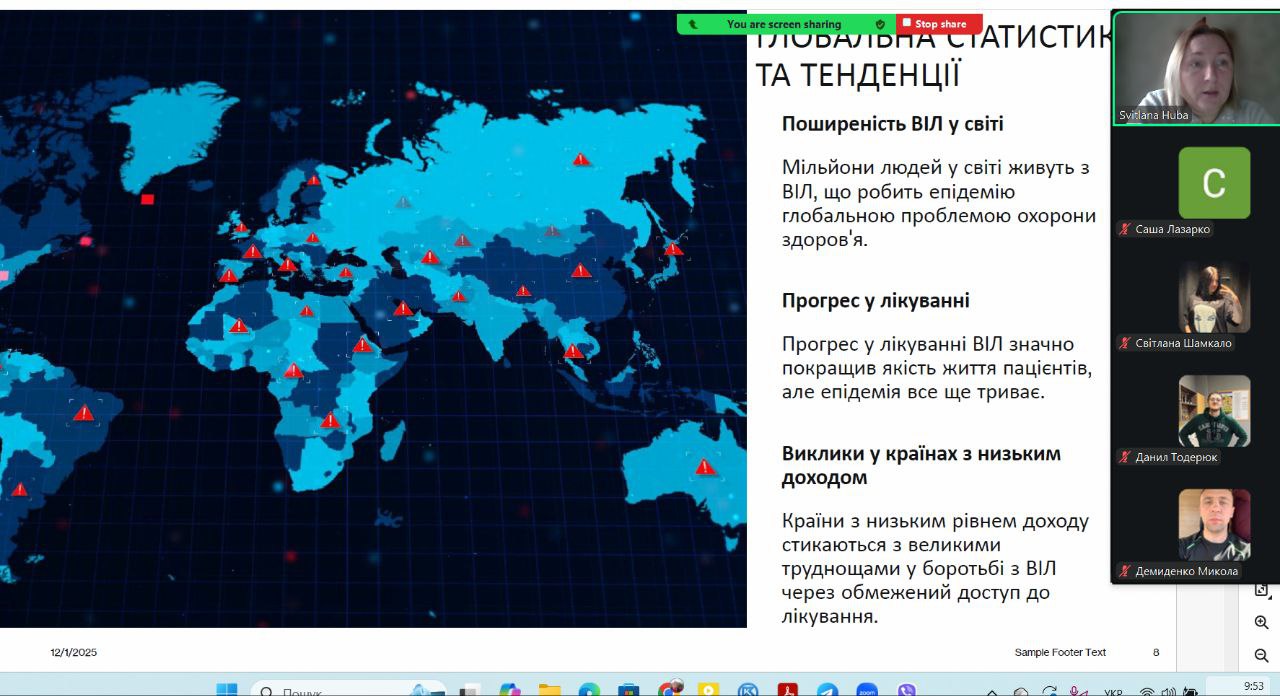
Task: Switch the UKR keyboard language indicator
Action: coord(1114,691)
